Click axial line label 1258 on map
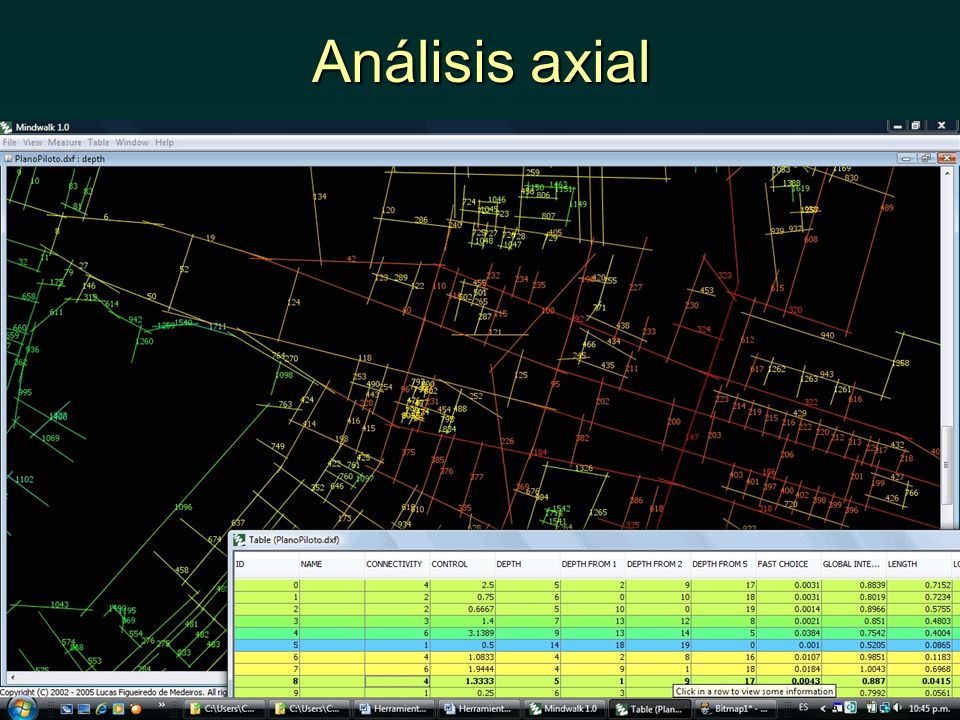960x720 pixels. click(x=900, y=363)
